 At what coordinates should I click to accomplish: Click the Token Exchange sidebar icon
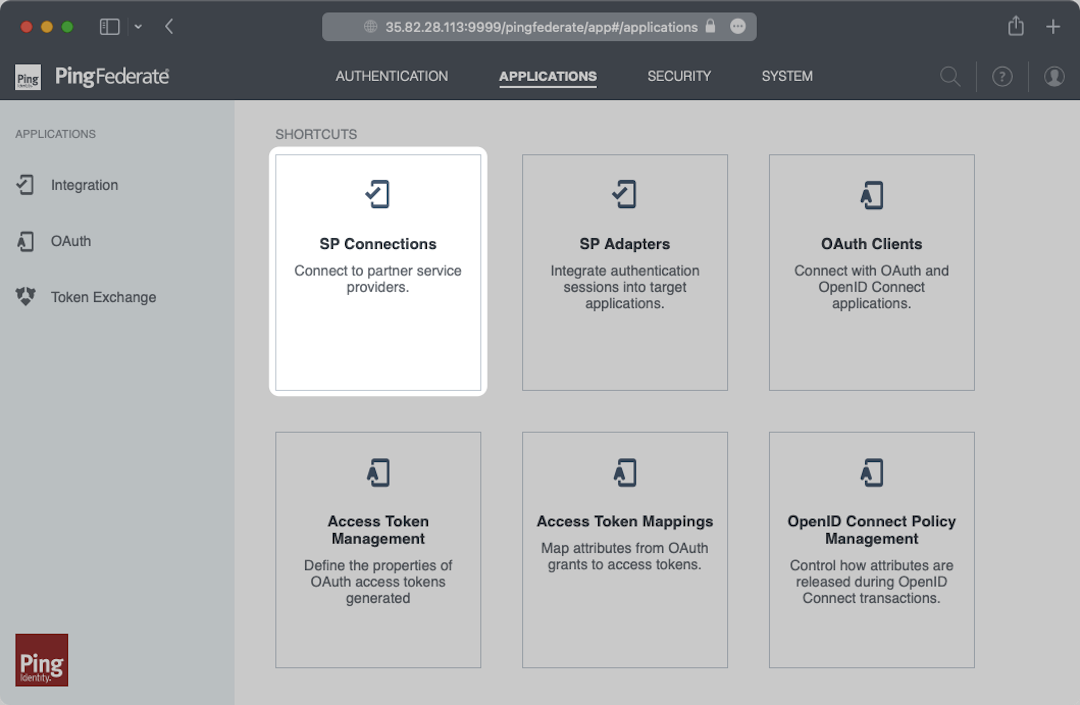coord(26,297)
